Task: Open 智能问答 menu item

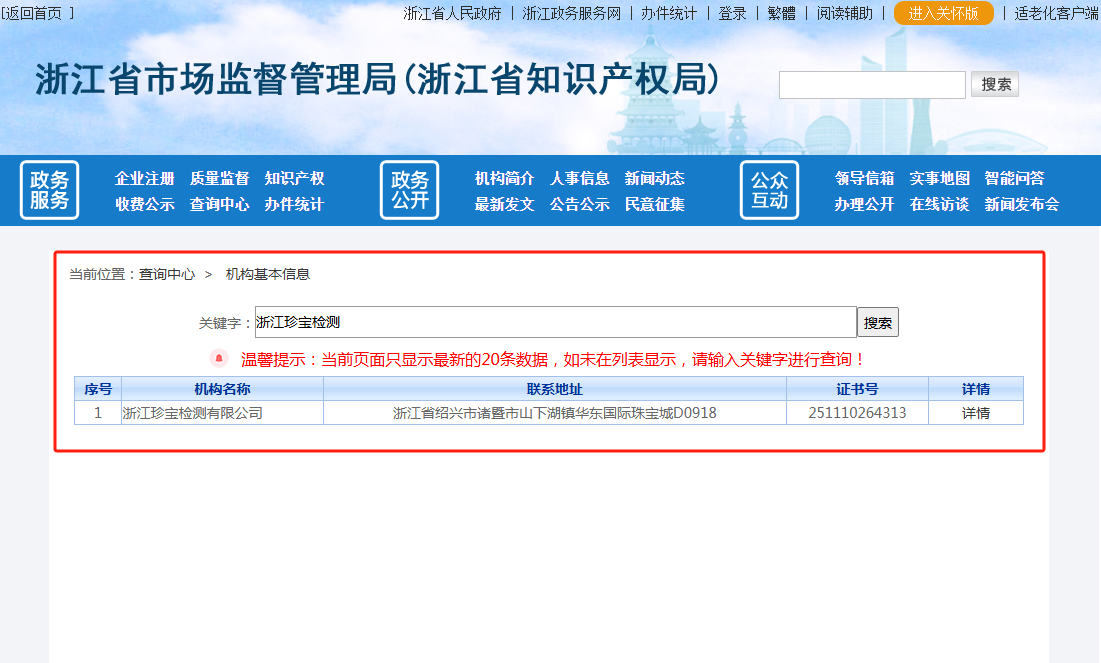Action: pos(1015,178)
